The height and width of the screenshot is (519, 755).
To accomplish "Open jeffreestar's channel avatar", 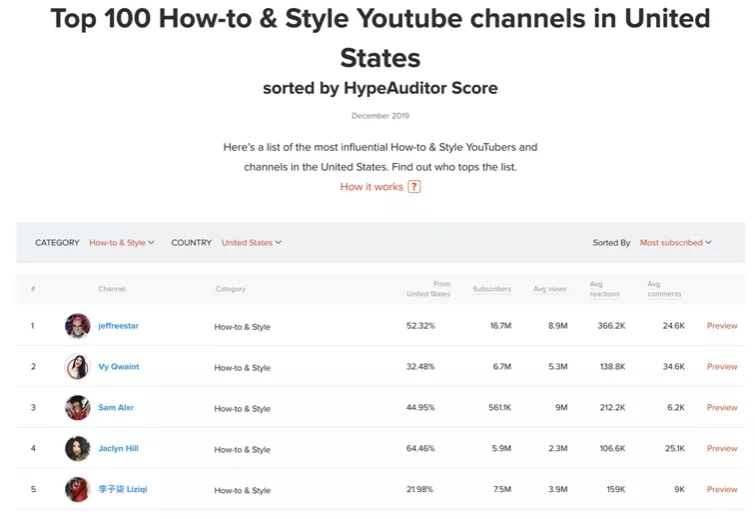I will pos(78,326).
